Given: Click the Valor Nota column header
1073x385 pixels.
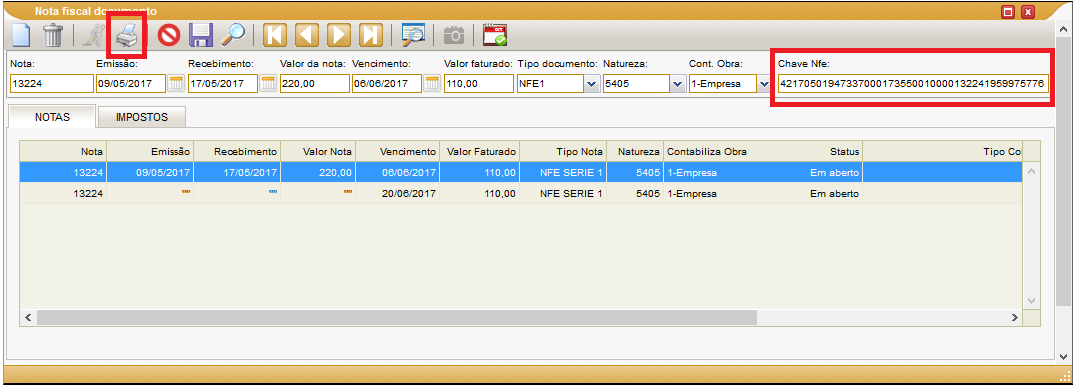Looking at the screenshot, I should pos(318,151).
